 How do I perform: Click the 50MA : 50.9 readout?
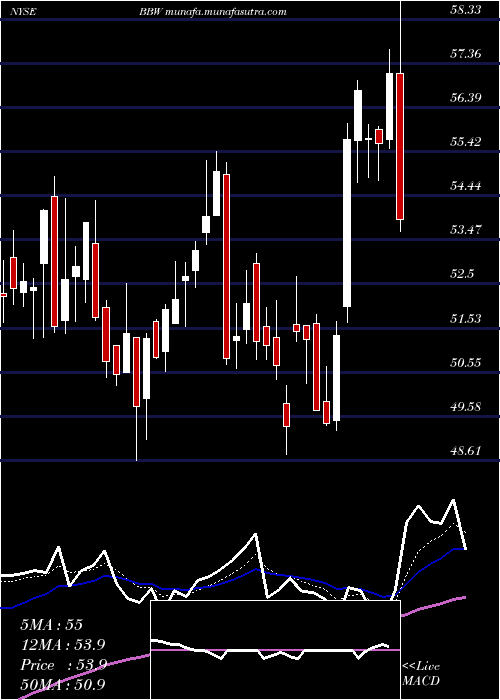(x=62, y=685)
